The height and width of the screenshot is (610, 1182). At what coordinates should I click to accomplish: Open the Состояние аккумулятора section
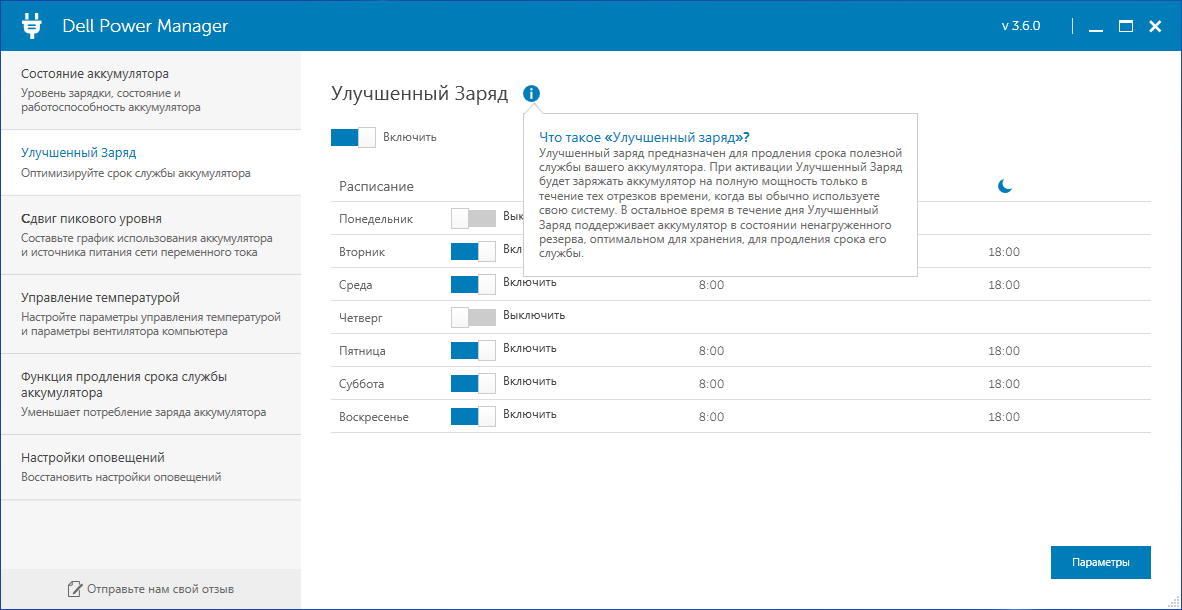(151, 90)
